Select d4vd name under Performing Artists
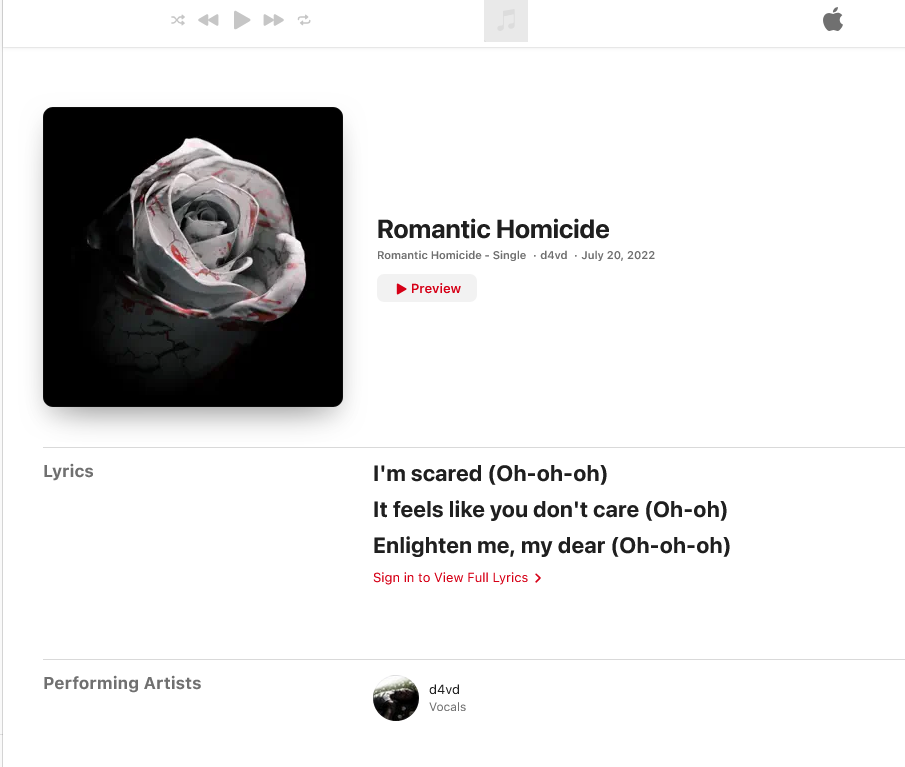The image size is (905, 767). coord(444,690)
